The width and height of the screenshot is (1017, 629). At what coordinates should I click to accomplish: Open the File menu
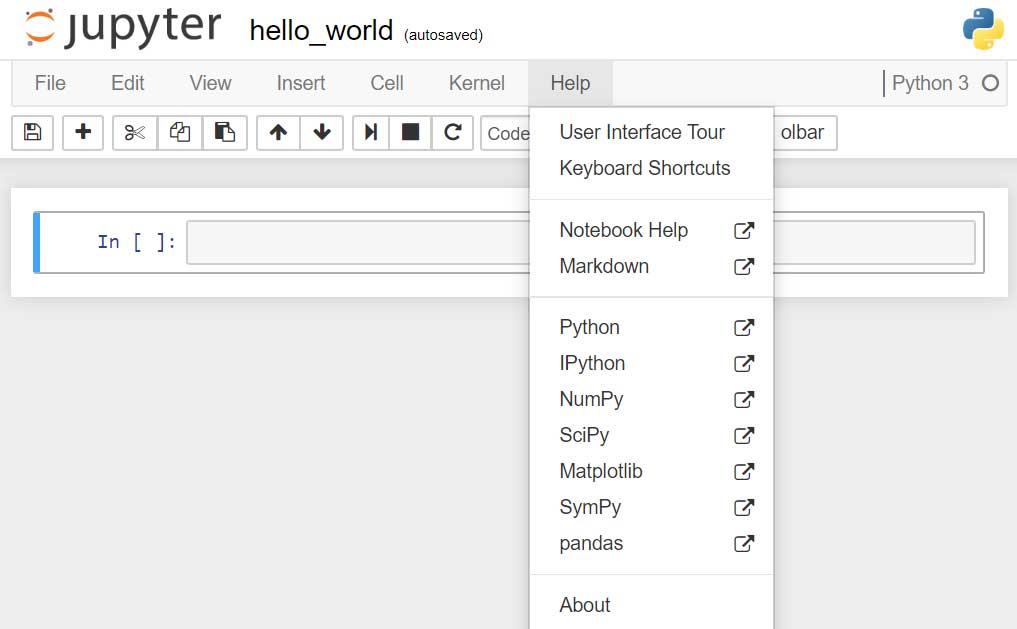[x=50, y=83]
